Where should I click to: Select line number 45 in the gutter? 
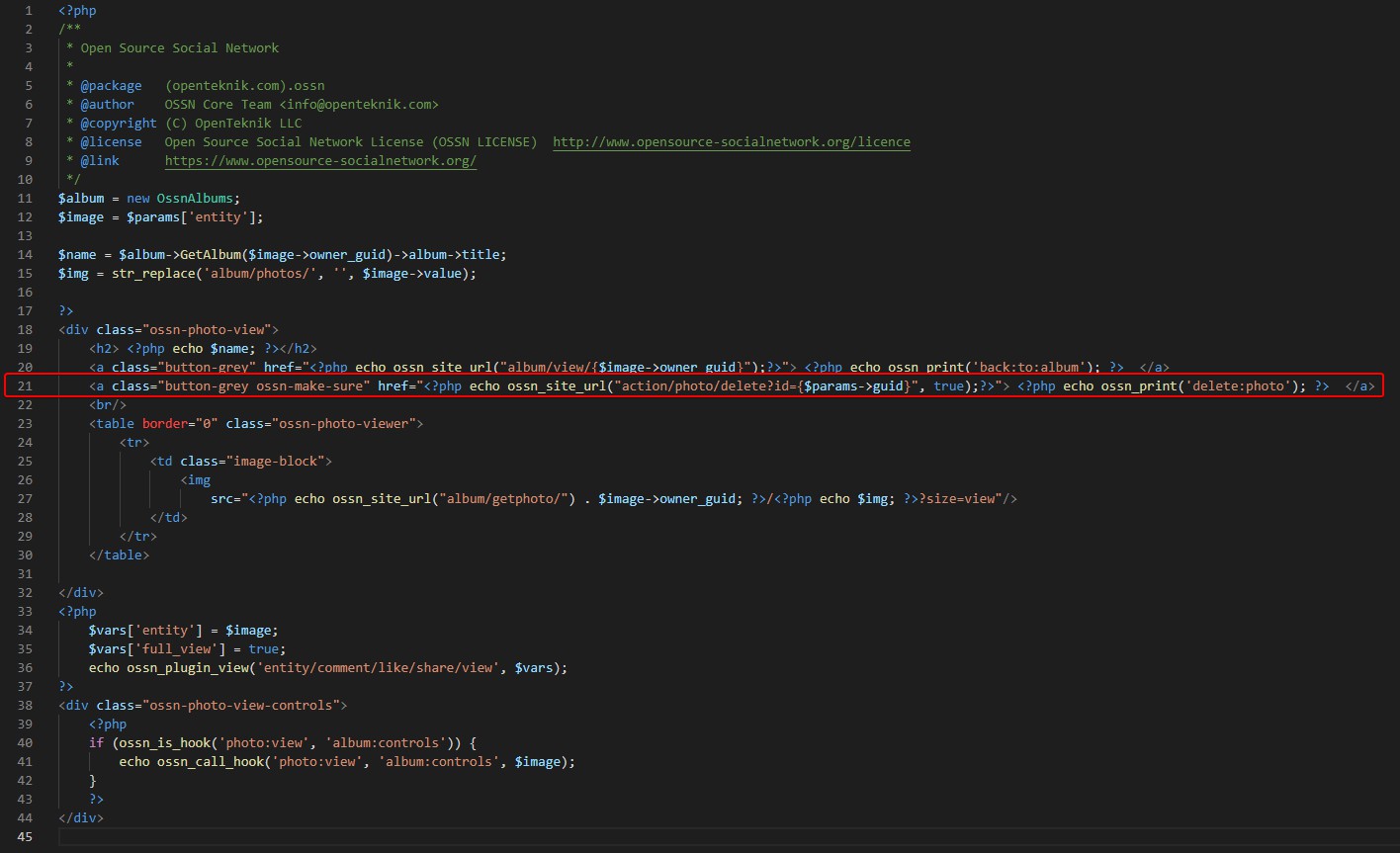coord(26,837)
